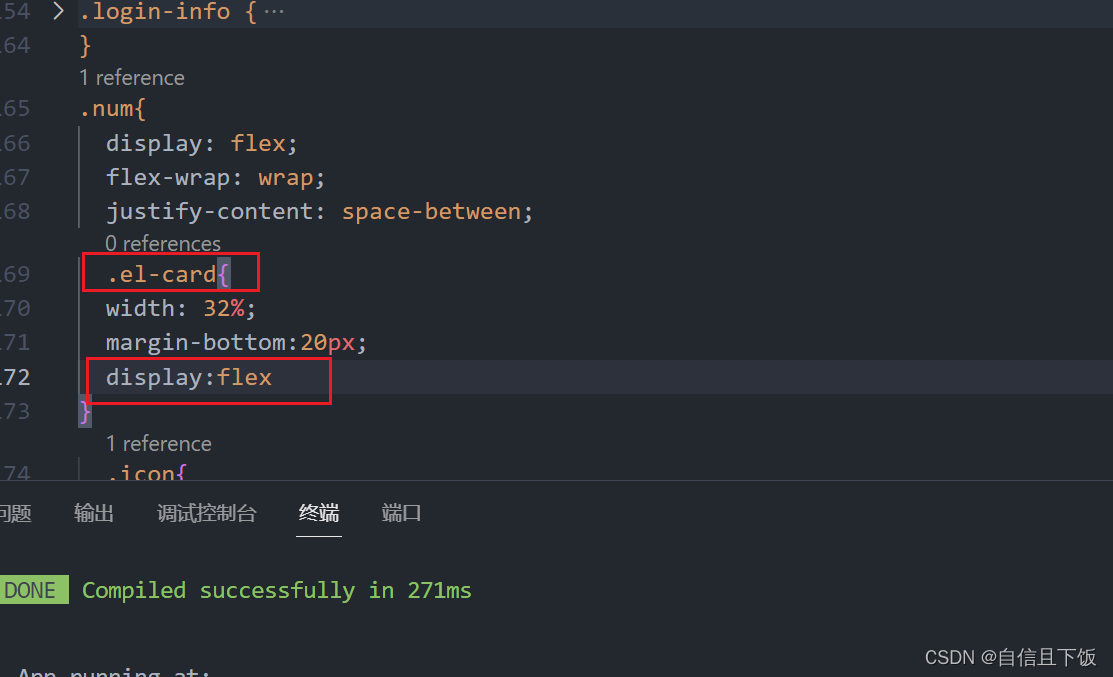
Task: Expand the collapsed .login-info code block
Action: (x=57, y=12)
